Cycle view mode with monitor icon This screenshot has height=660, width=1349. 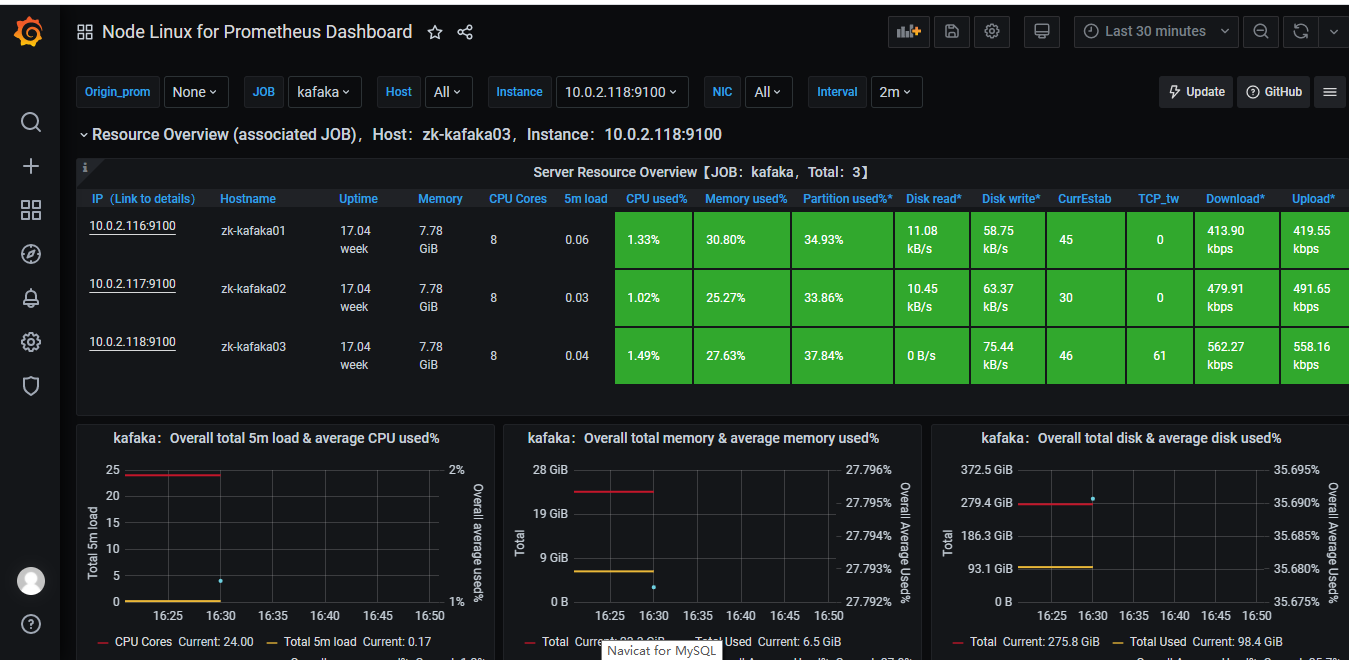click(1041, 32)
